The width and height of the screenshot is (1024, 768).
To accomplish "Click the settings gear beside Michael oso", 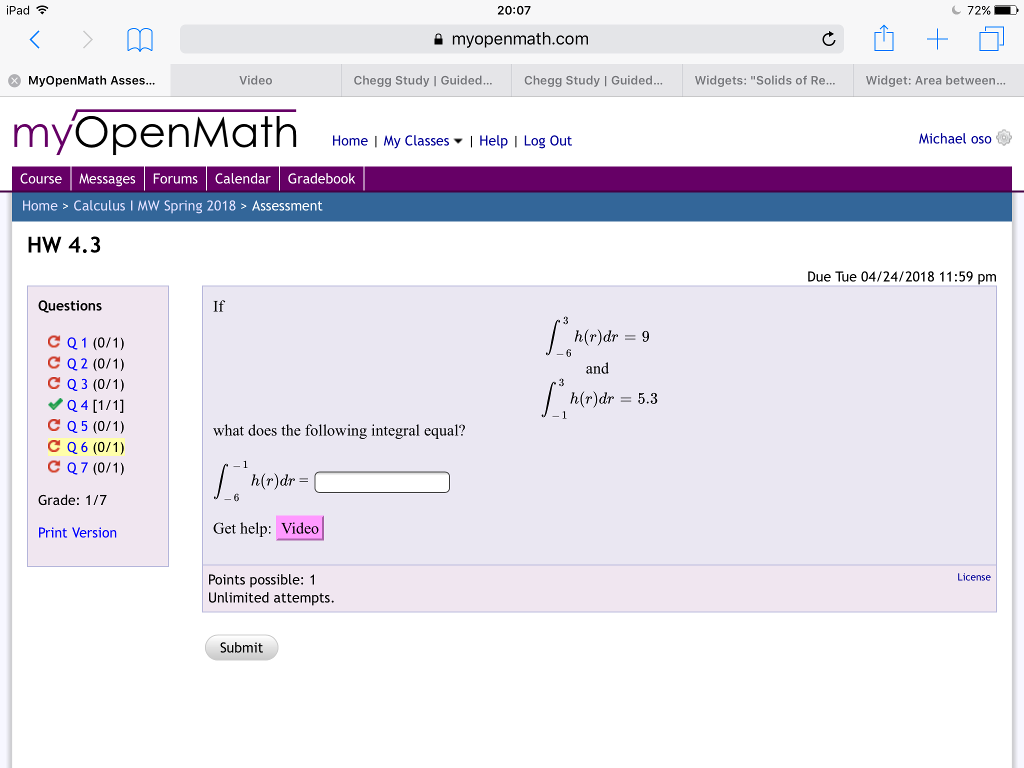I will (x=1004, y=138).
